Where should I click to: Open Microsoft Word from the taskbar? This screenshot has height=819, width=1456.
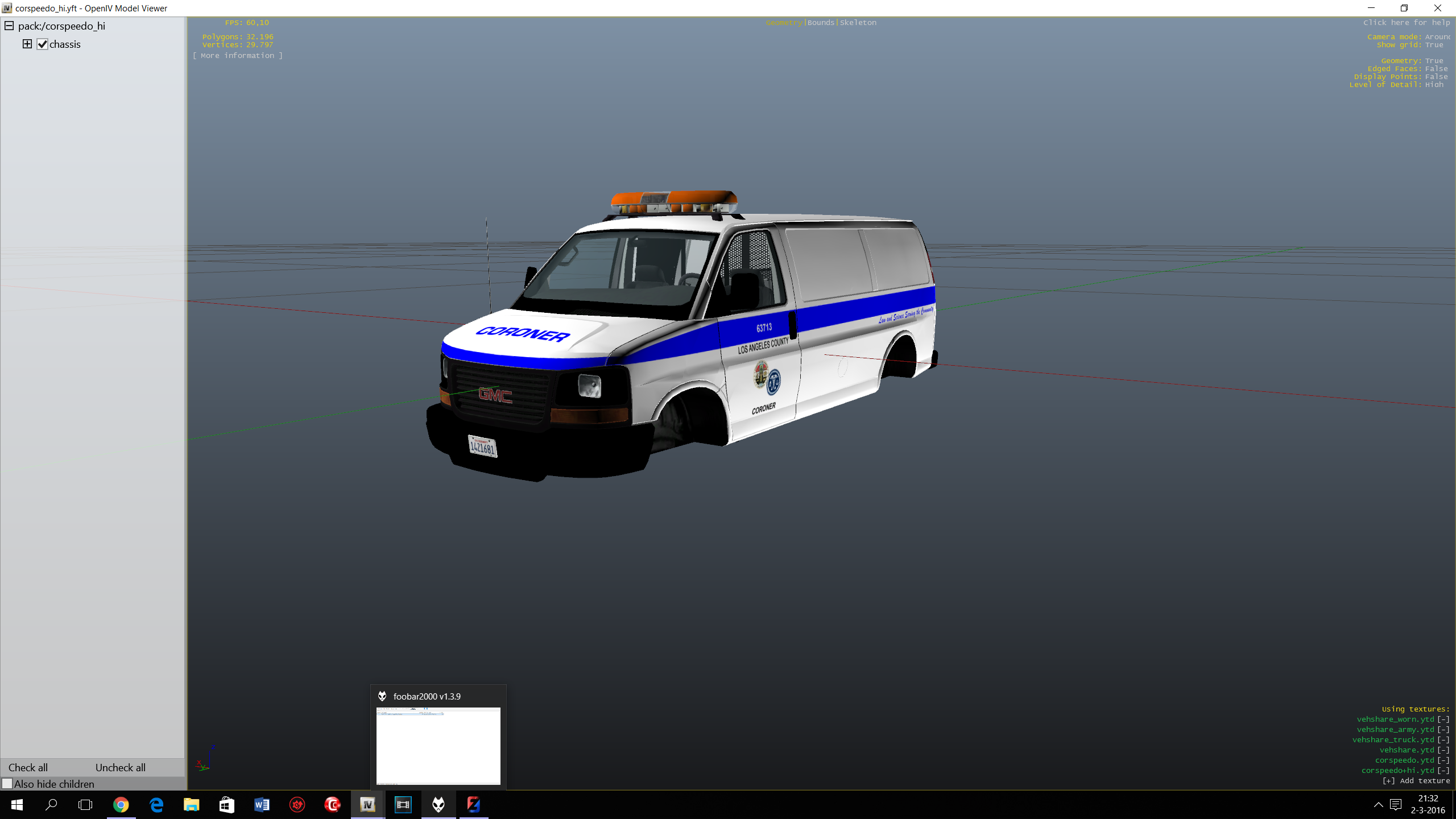click(x=262, y=805)
